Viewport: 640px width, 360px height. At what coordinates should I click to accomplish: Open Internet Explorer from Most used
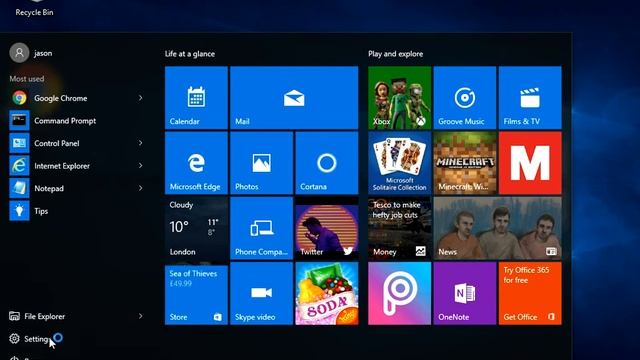point(78,166)
